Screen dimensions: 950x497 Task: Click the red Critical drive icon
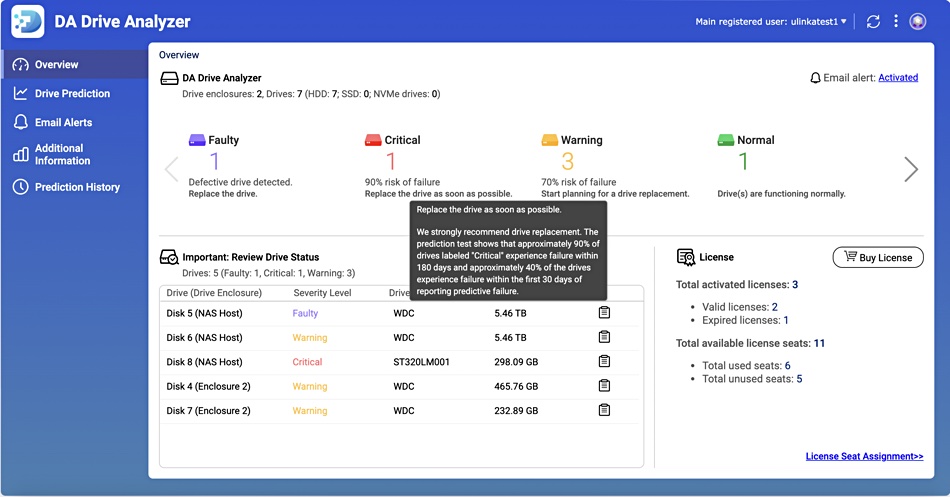click(x=373, y=141)
